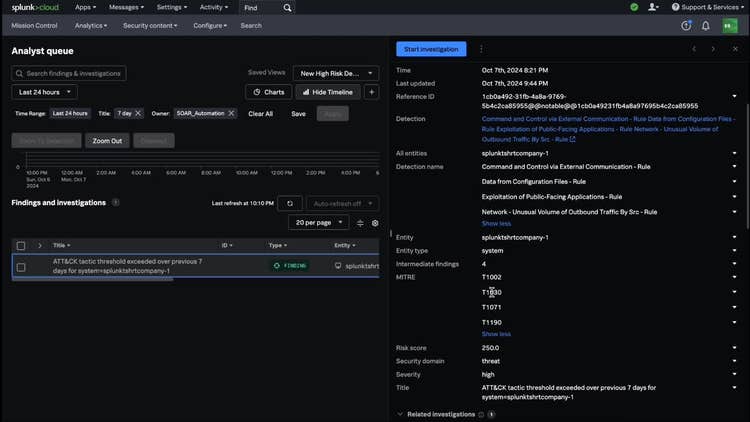Hide the timeline chart
The image size is (750, 422).
[x=329, y=92]
